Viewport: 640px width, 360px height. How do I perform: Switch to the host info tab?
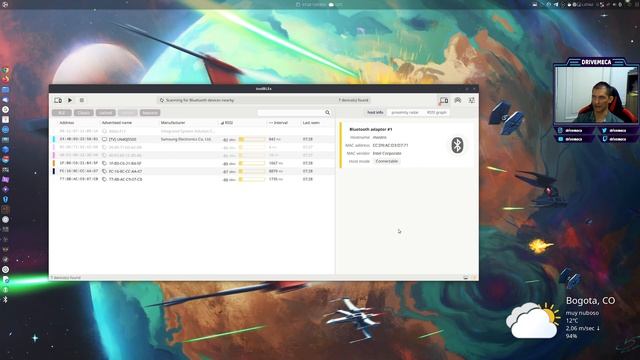(375, 112)
